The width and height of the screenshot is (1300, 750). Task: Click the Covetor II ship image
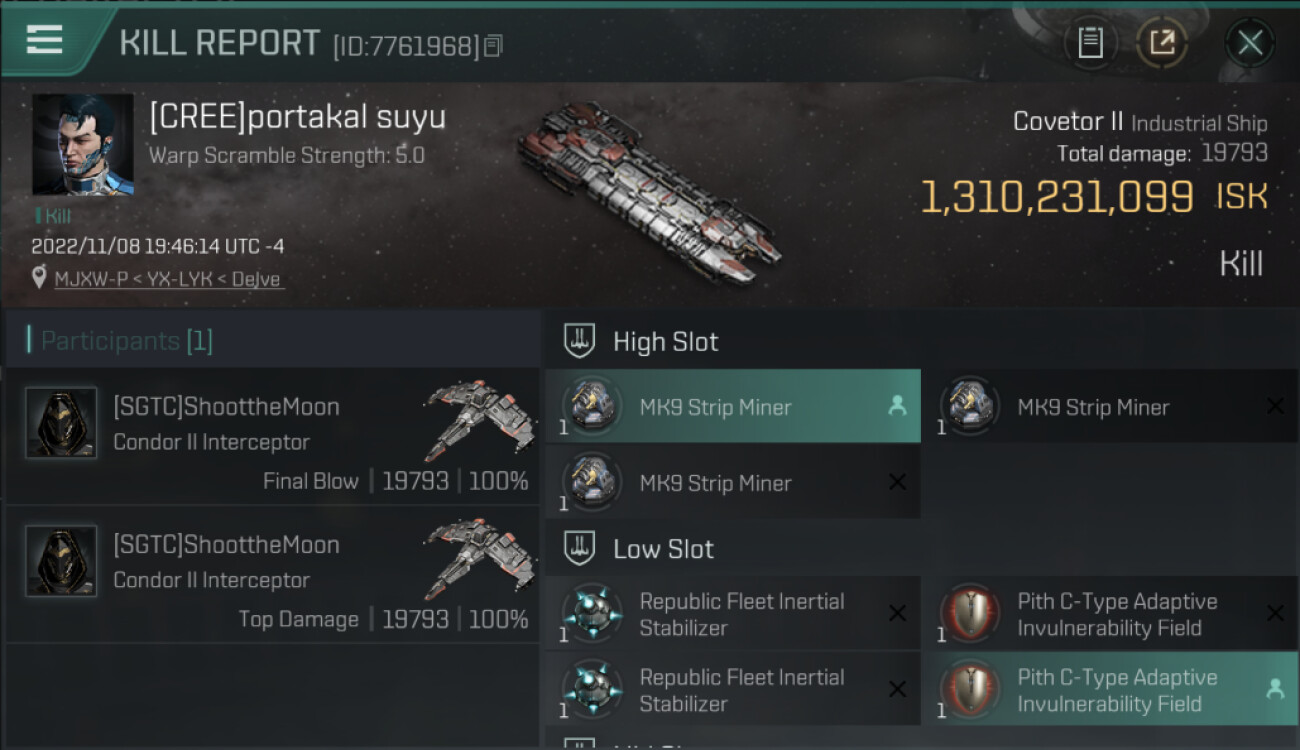[648, 192]
